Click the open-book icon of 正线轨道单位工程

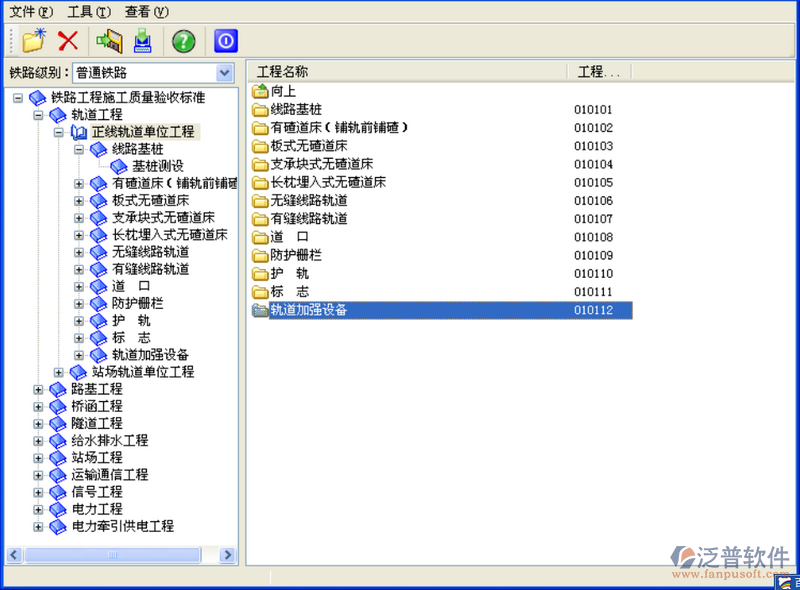click(x=79, y=132)
